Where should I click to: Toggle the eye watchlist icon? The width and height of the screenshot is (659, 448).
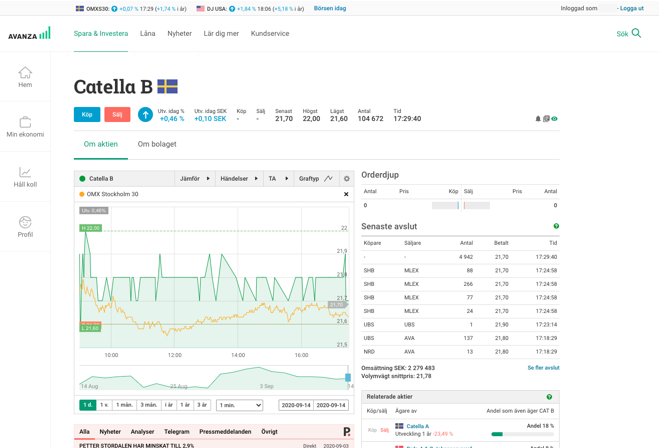point(555,119)
